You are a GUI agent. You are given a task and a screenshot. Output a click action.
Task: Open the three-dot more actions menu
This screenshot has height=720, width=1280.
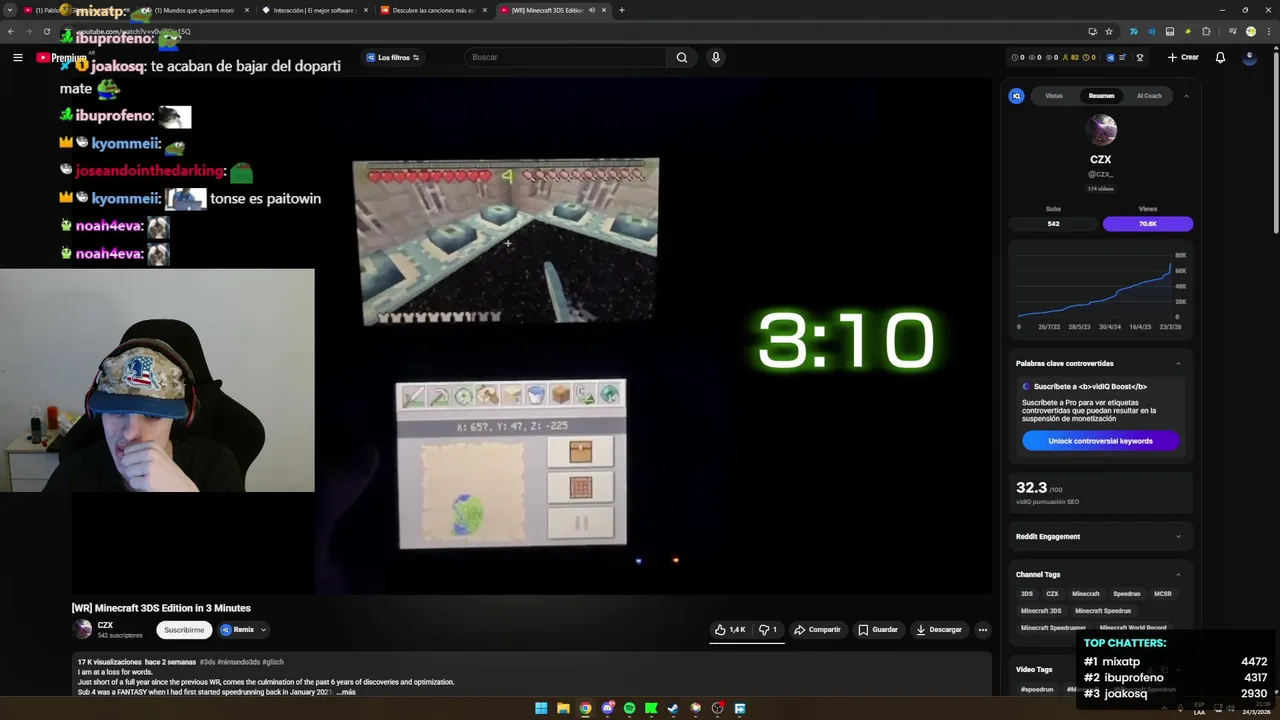point(983,630)
